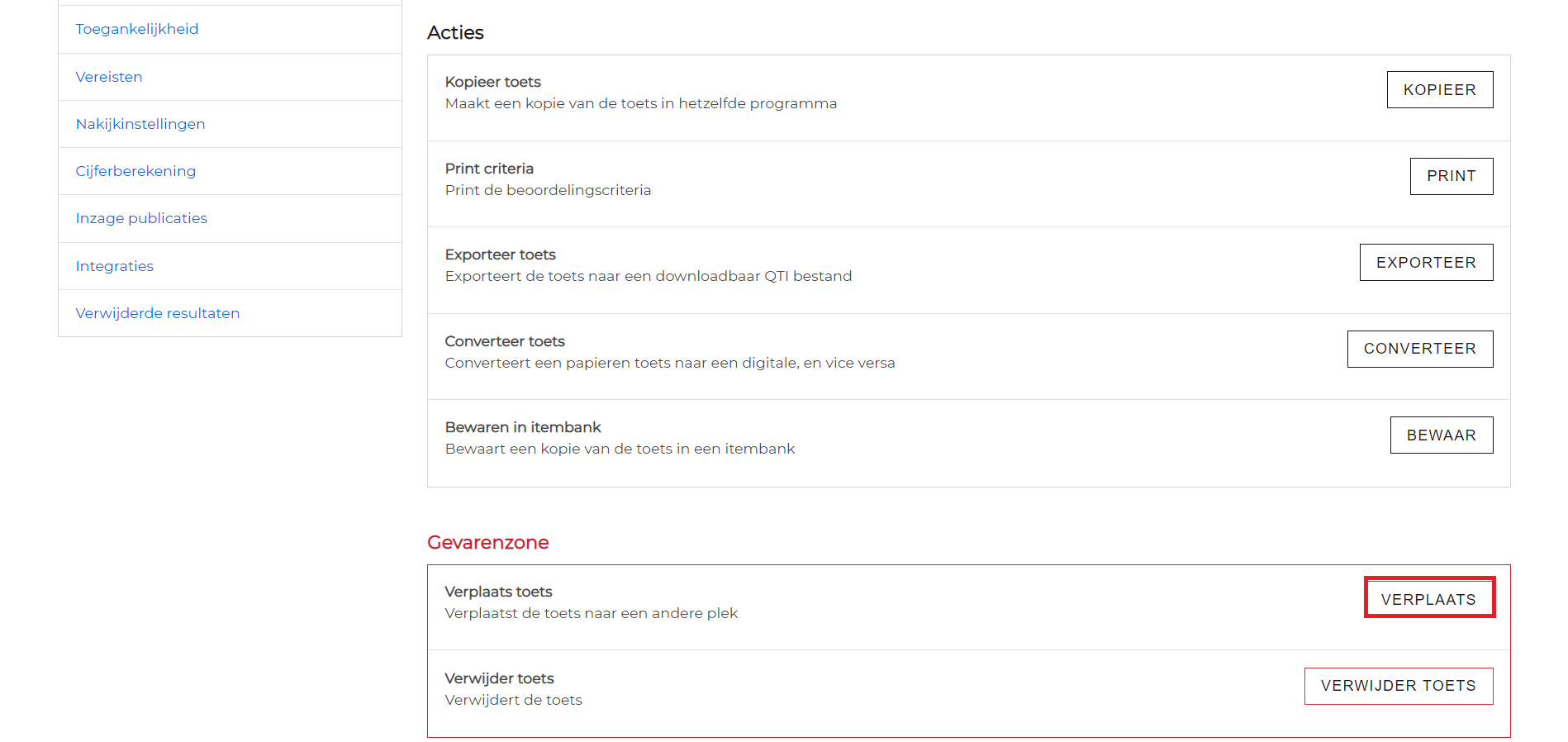Click the Verplaats toets description text

click(x=592, y=613)
